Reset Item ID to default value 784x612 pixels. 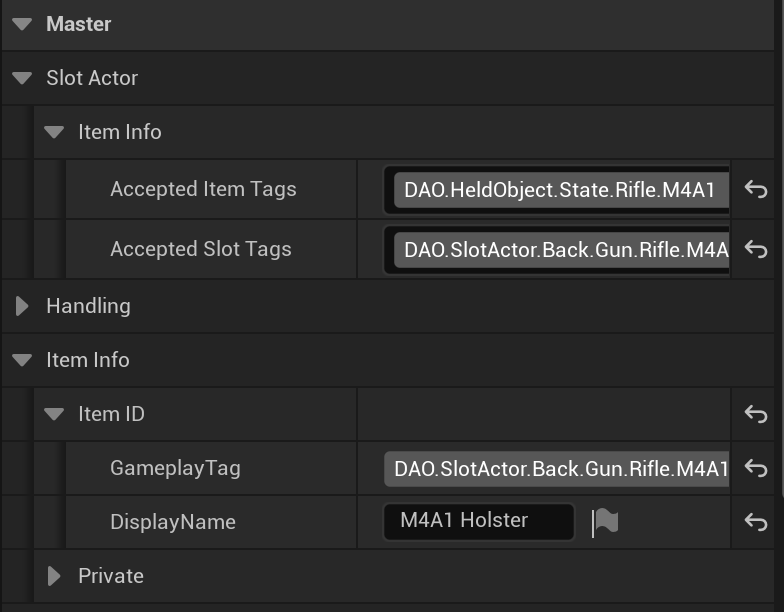point(756,414)
